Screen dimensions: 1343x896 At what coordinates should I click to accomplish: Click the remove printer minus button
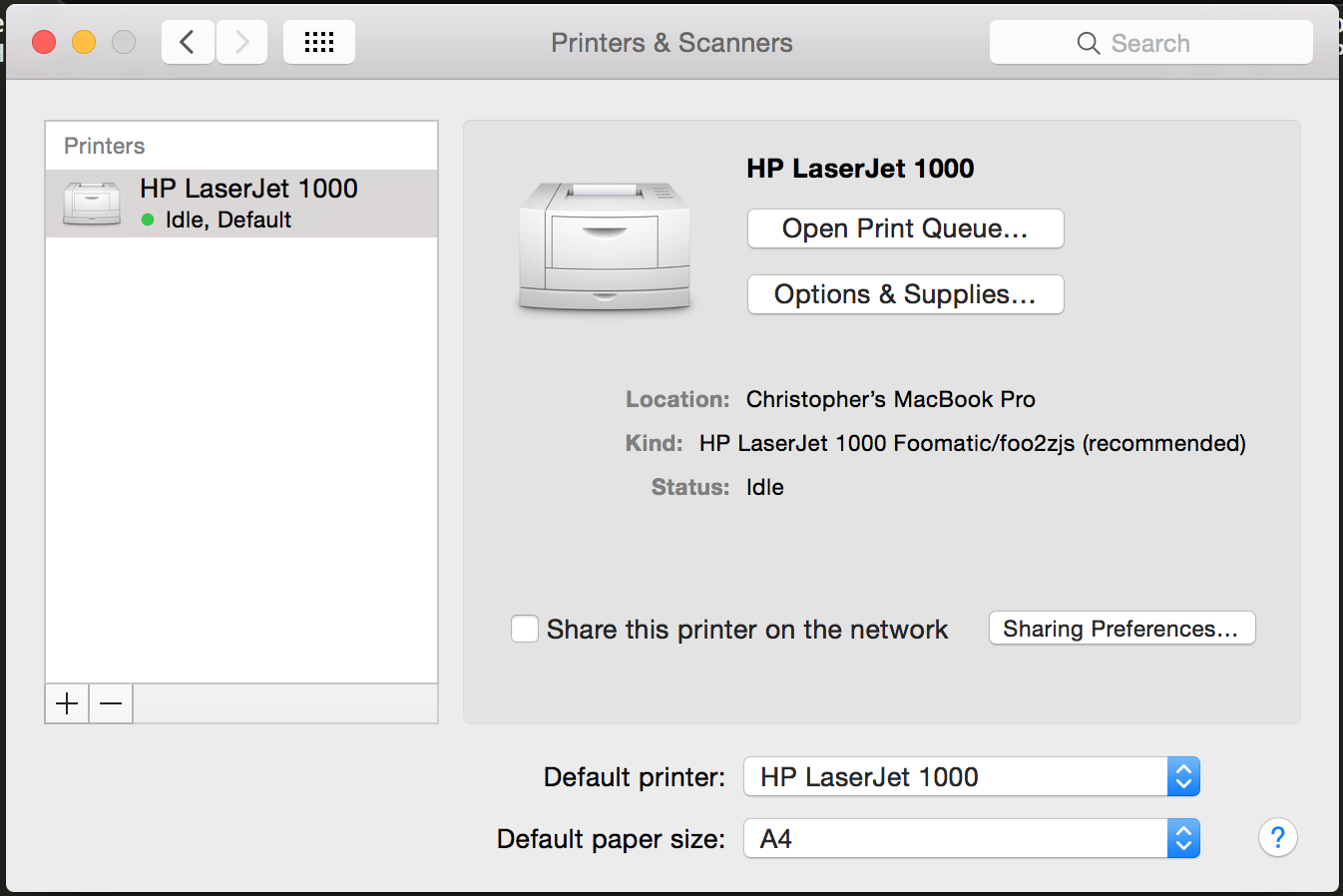pos(111,704)
